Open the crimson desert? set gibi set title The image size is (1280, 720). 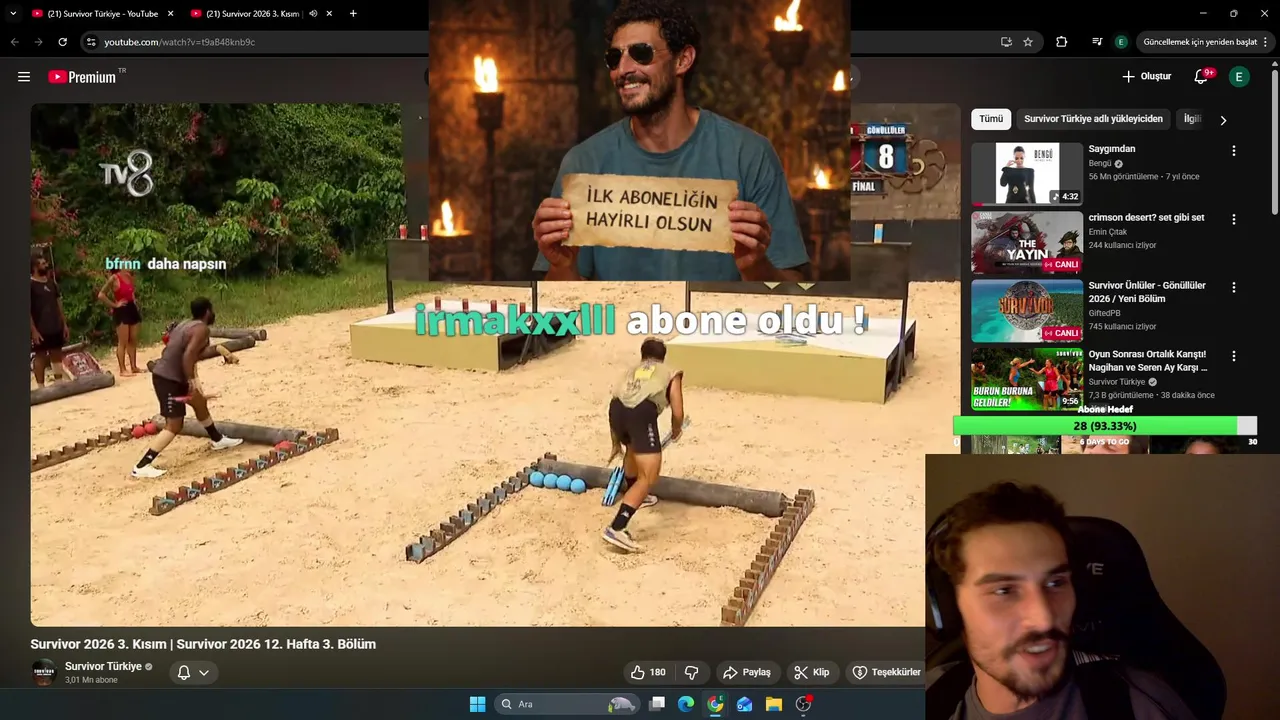coord(1146,217)
